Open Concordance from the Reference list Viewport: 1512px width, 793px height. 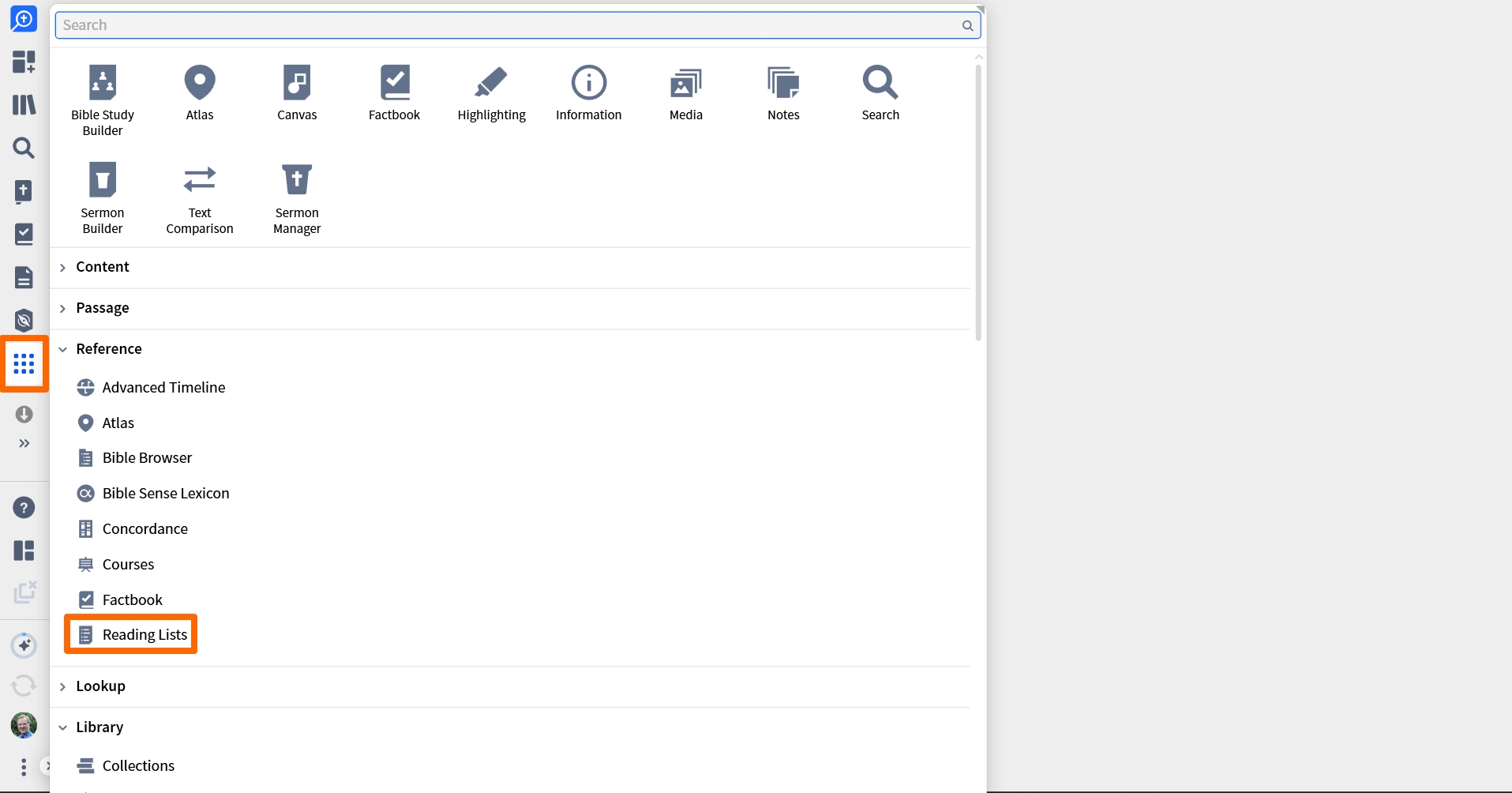(x=133, y=529)
